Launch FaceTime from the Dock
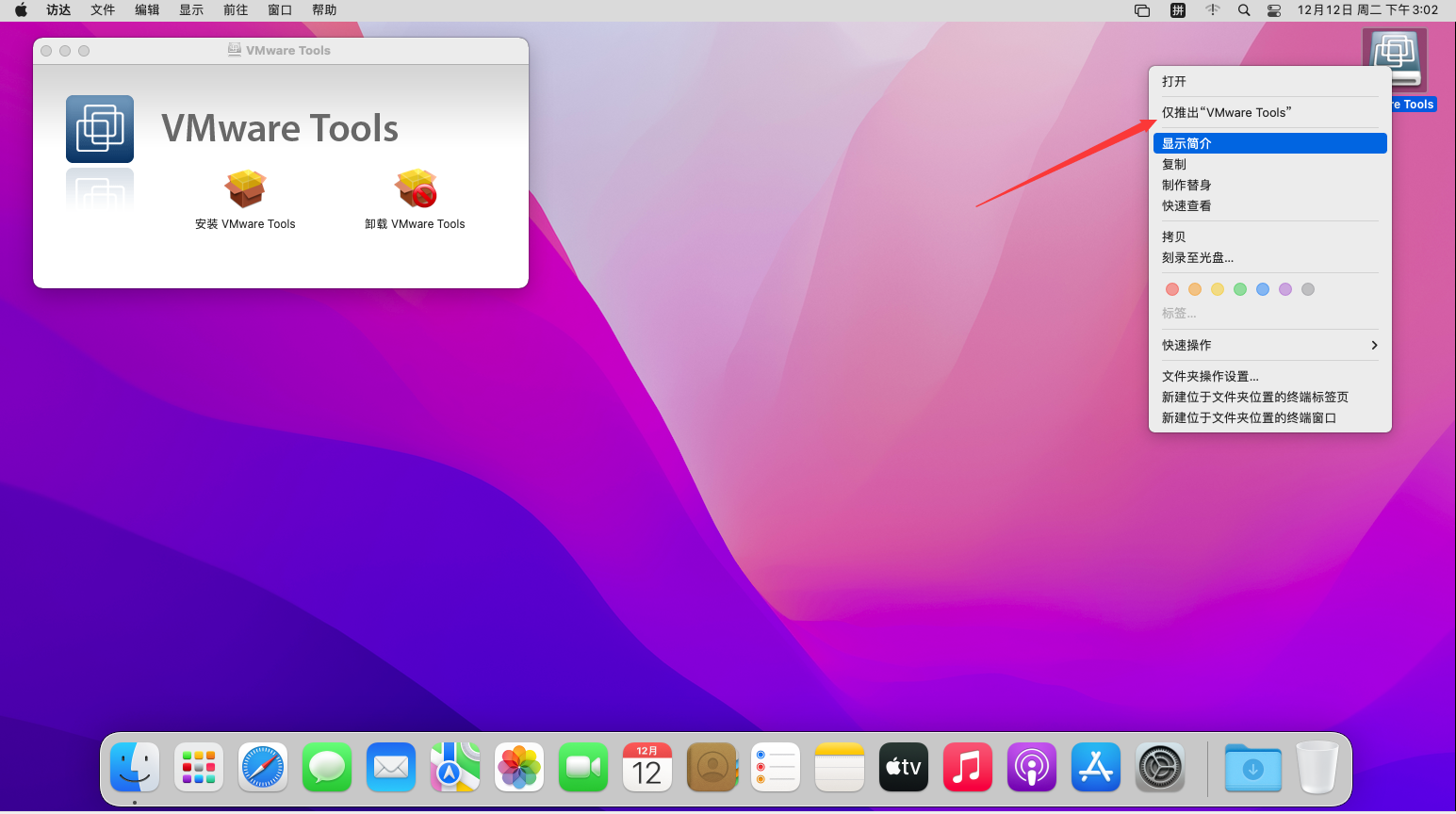The height and width of the screenshot is (814, 1456). 583,768
